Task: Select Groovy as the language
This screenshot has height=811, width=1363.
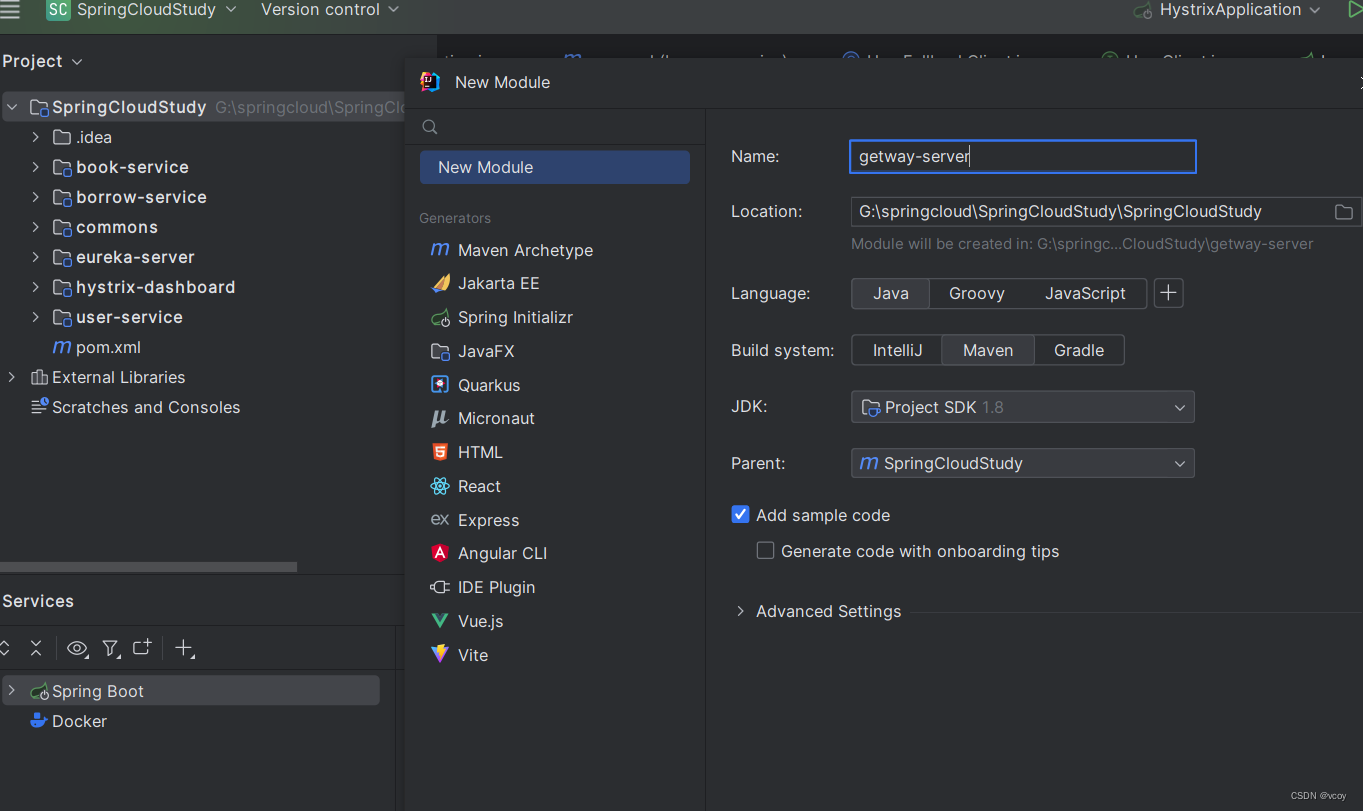Action: click(x=977, y=293)
